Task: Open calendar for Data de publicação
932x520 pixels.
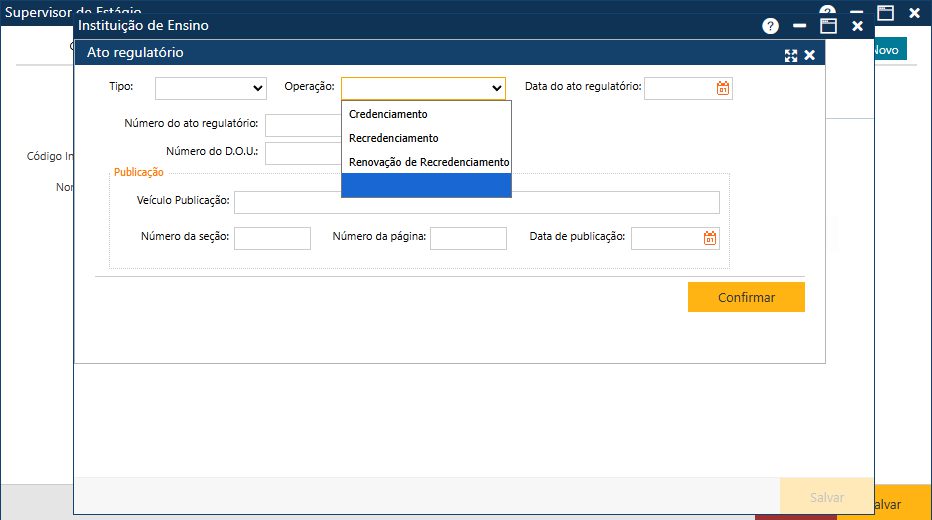Action: point(710,238)
